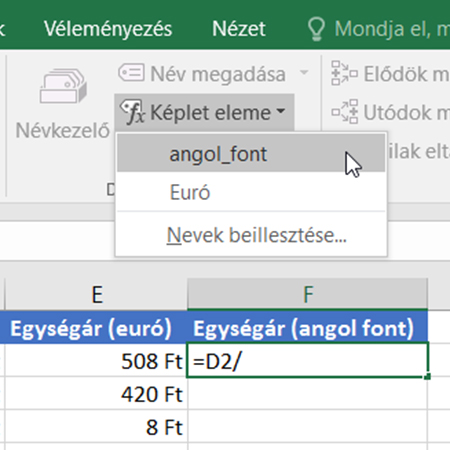The image size is (450, 450).
Task: Click the Elődök mutatása trace icon
Action: click(x=344, y=73)
